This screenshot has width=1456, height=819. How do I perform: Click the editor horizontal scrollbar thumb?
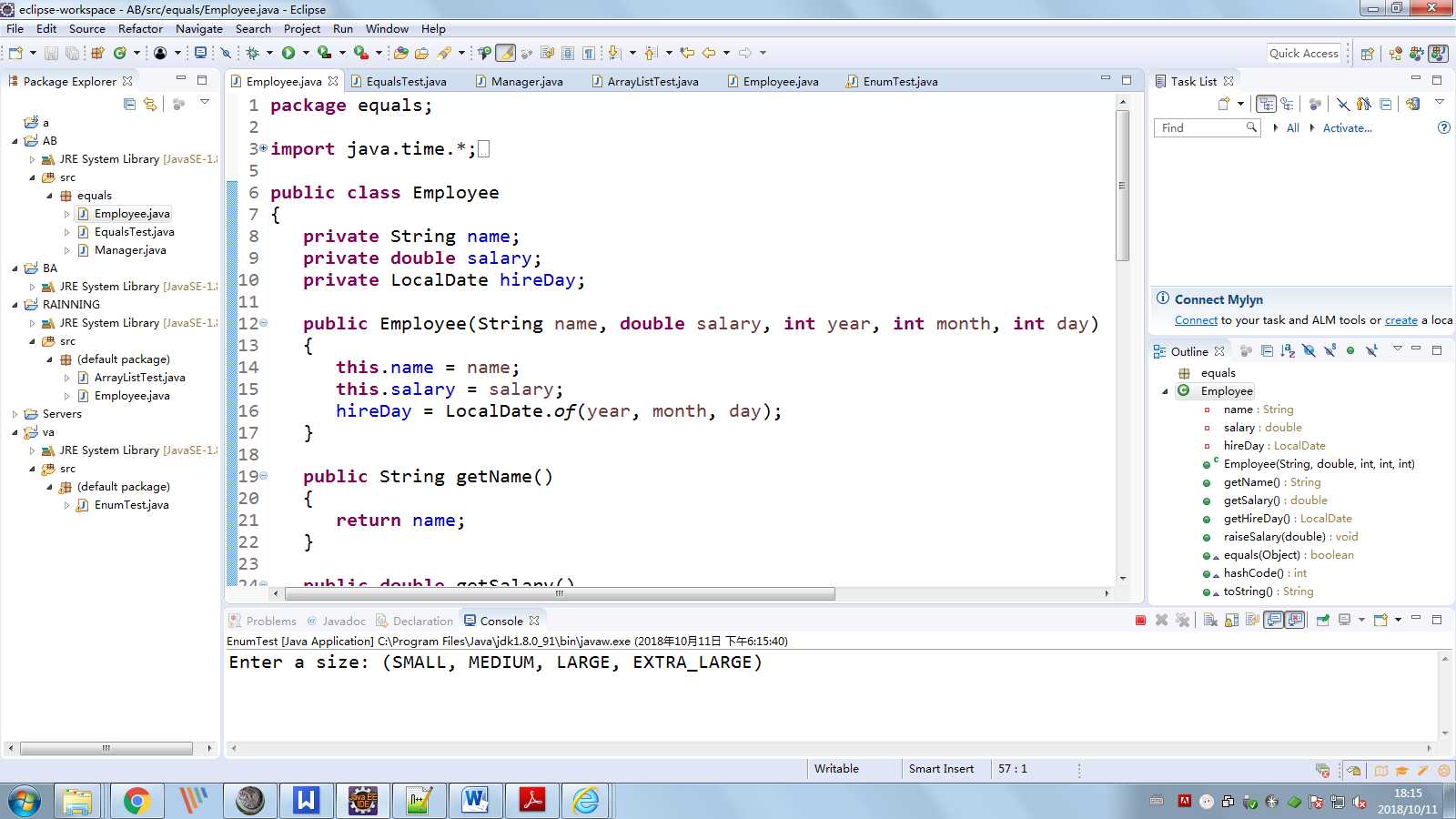pos(560,594)
